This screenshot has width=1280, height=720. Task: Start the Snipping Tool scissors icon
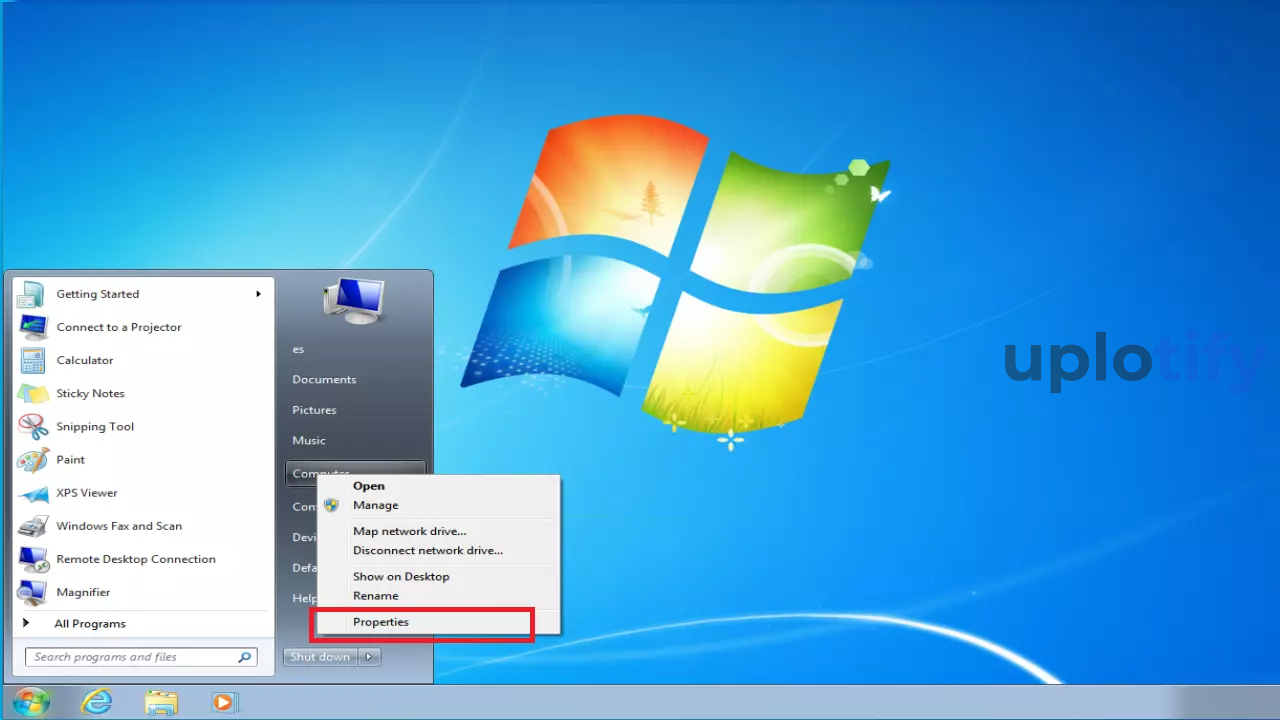tap(32, 426)
